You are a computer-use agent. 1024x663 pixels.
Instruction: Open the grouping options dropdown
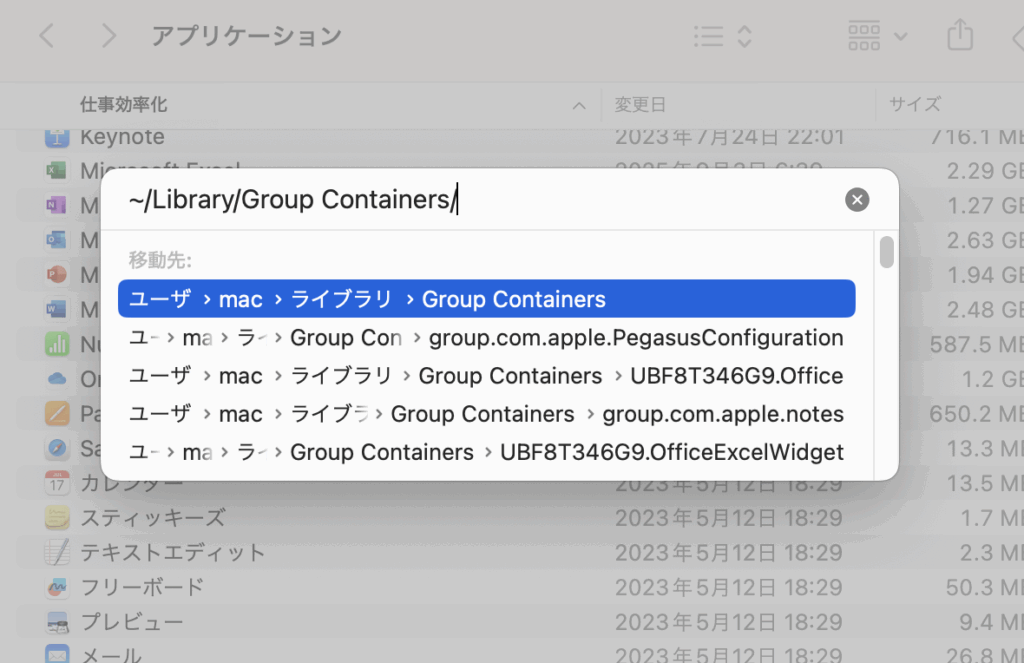point(877,36)
